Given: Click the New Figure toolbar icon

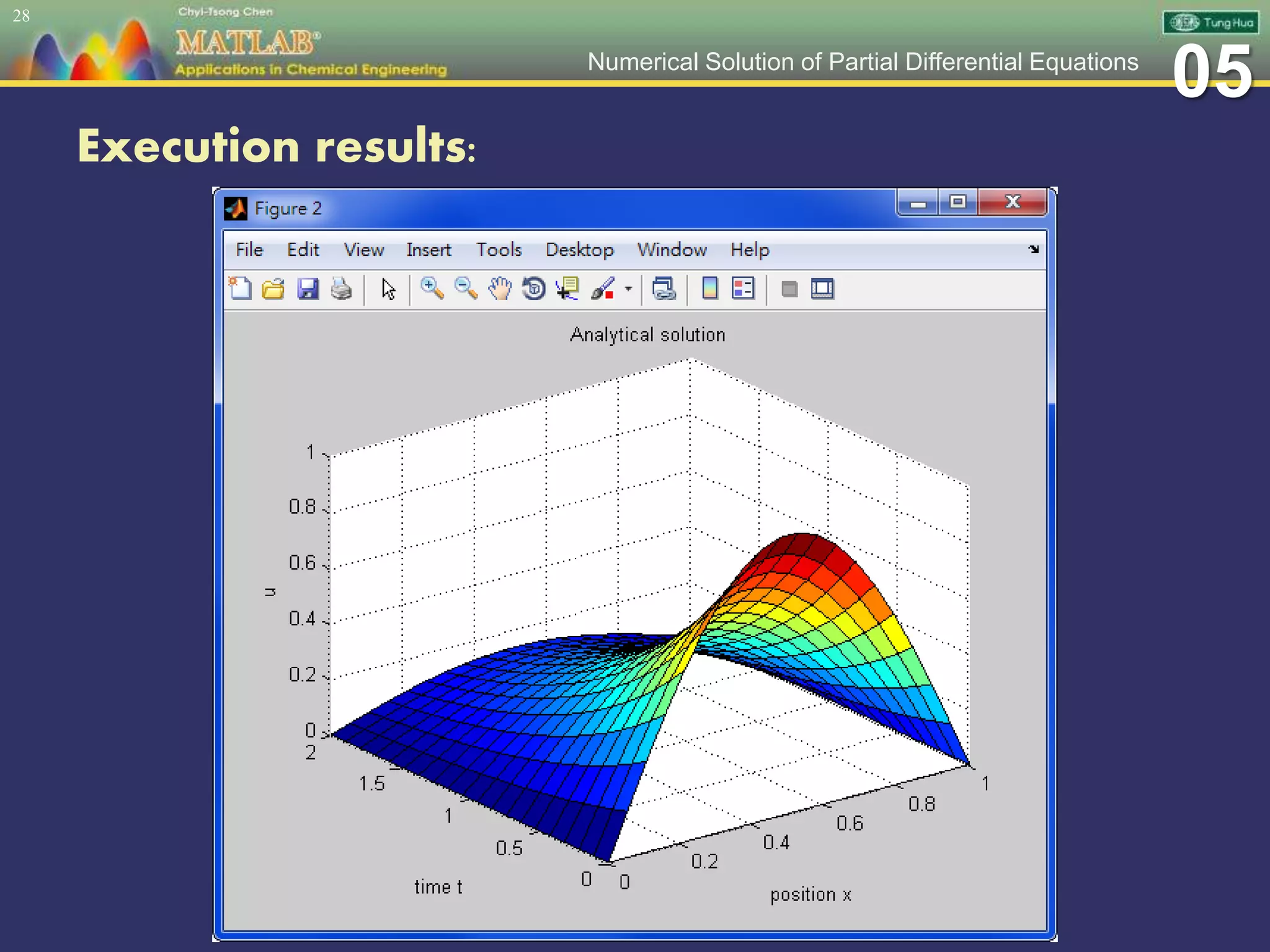Looking at the screenshot, I should [240, 289].
